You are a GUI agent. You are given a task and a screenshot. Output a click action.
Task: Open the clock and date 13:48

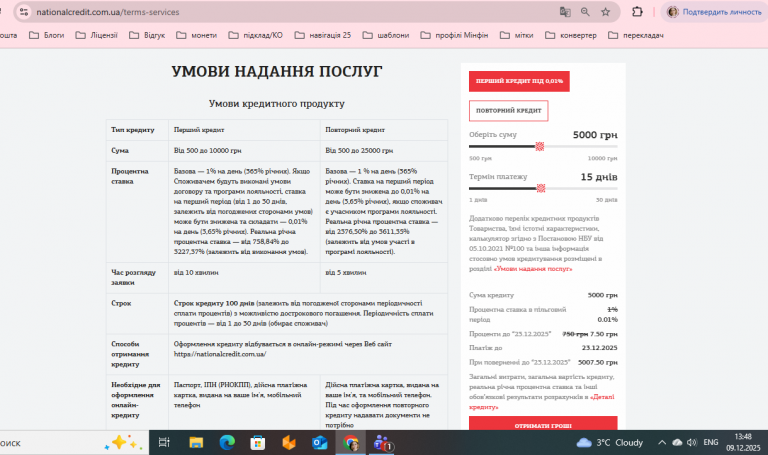coord(743,442)
